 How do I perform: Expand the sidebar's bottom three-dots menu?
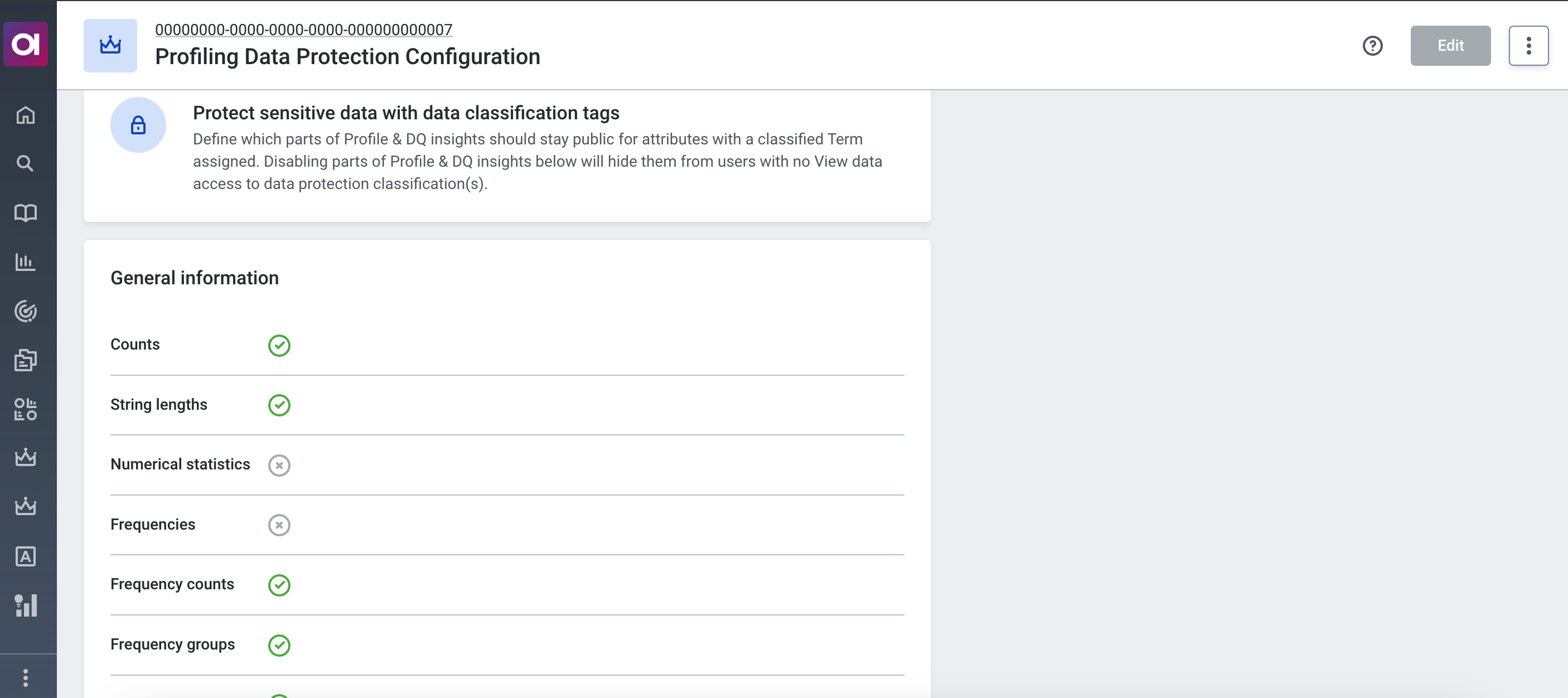[26, 677]
